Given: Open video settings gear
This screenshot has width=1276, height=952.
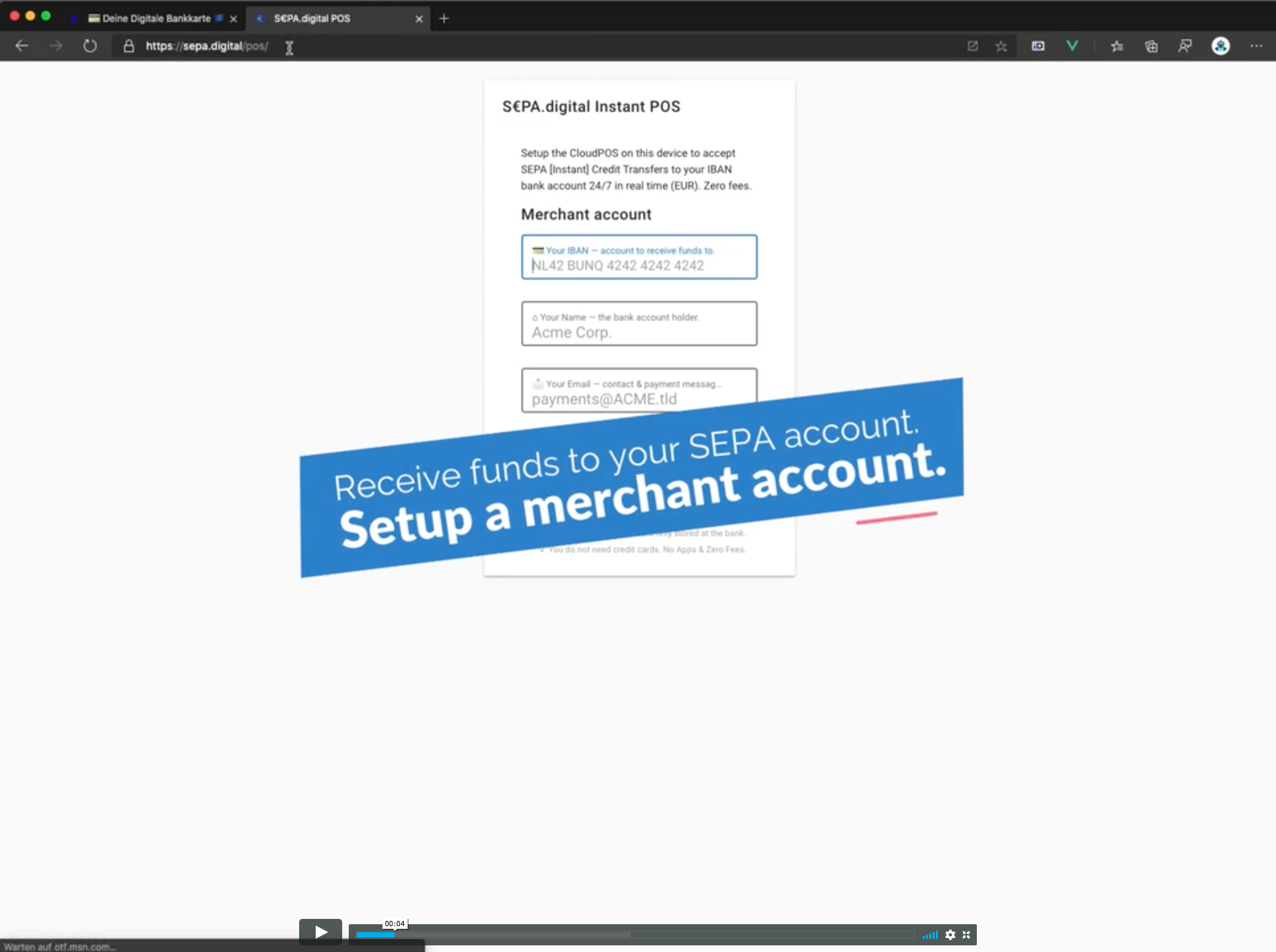Looking at the screenshot, I should [950, 935].
